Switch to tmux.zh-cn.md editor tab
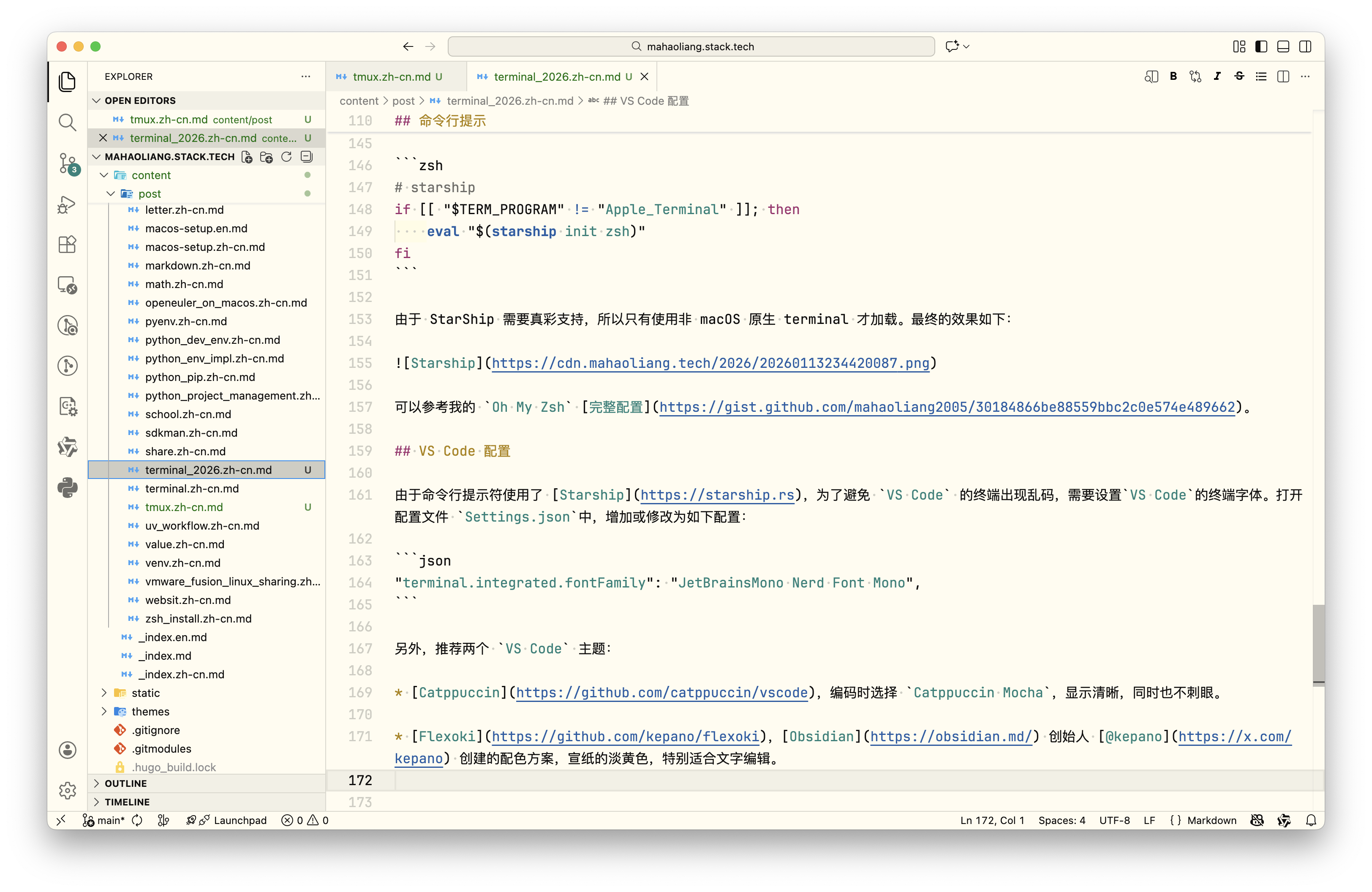Viewport: 1372px width, 892px height. (x=392, y=76)
